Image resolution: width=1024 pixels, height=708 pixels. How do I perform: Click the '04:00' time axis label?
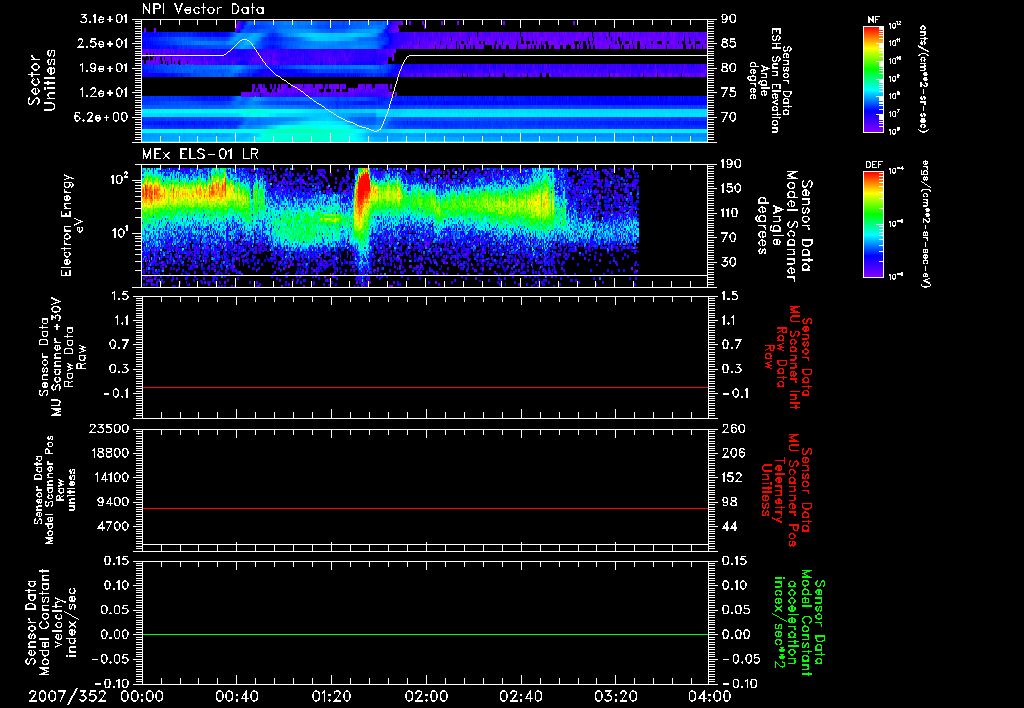(x=710, y=696)
